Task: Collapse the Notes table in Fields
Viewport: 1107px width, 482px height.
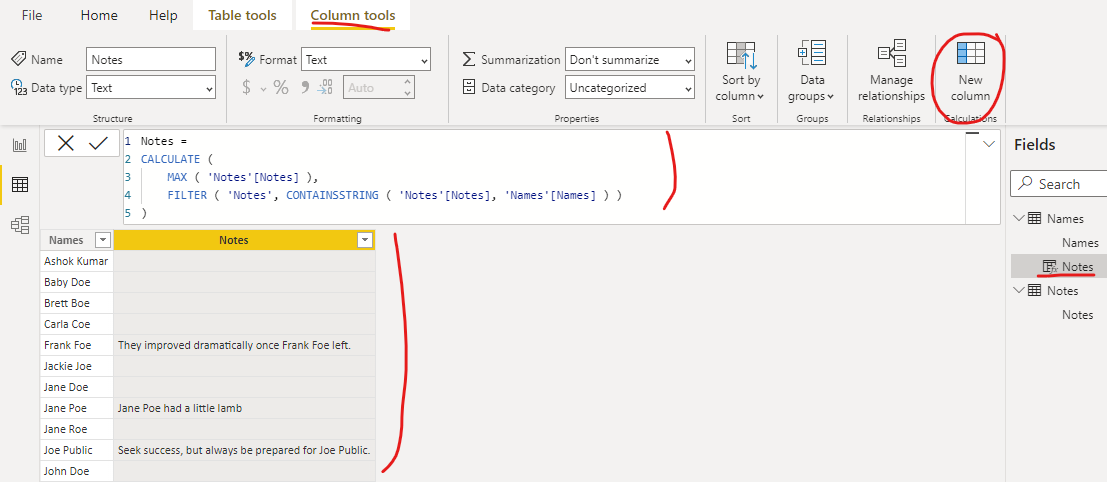Action: [1019, 291]
